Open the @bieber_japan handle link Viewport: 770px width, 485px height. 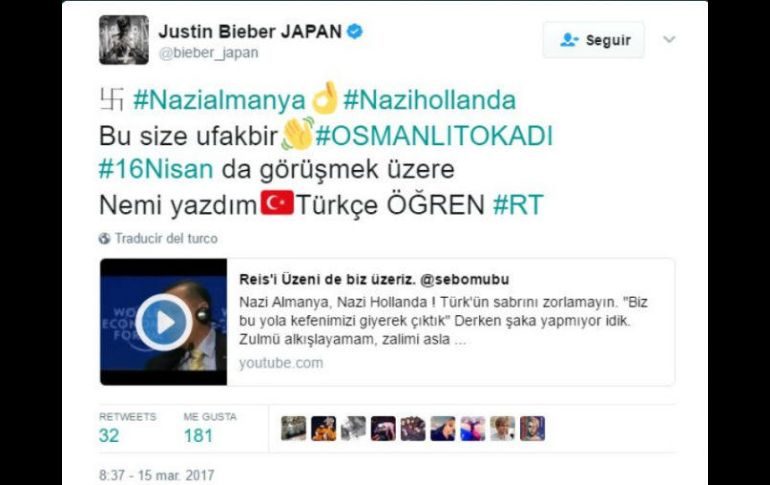209,53
